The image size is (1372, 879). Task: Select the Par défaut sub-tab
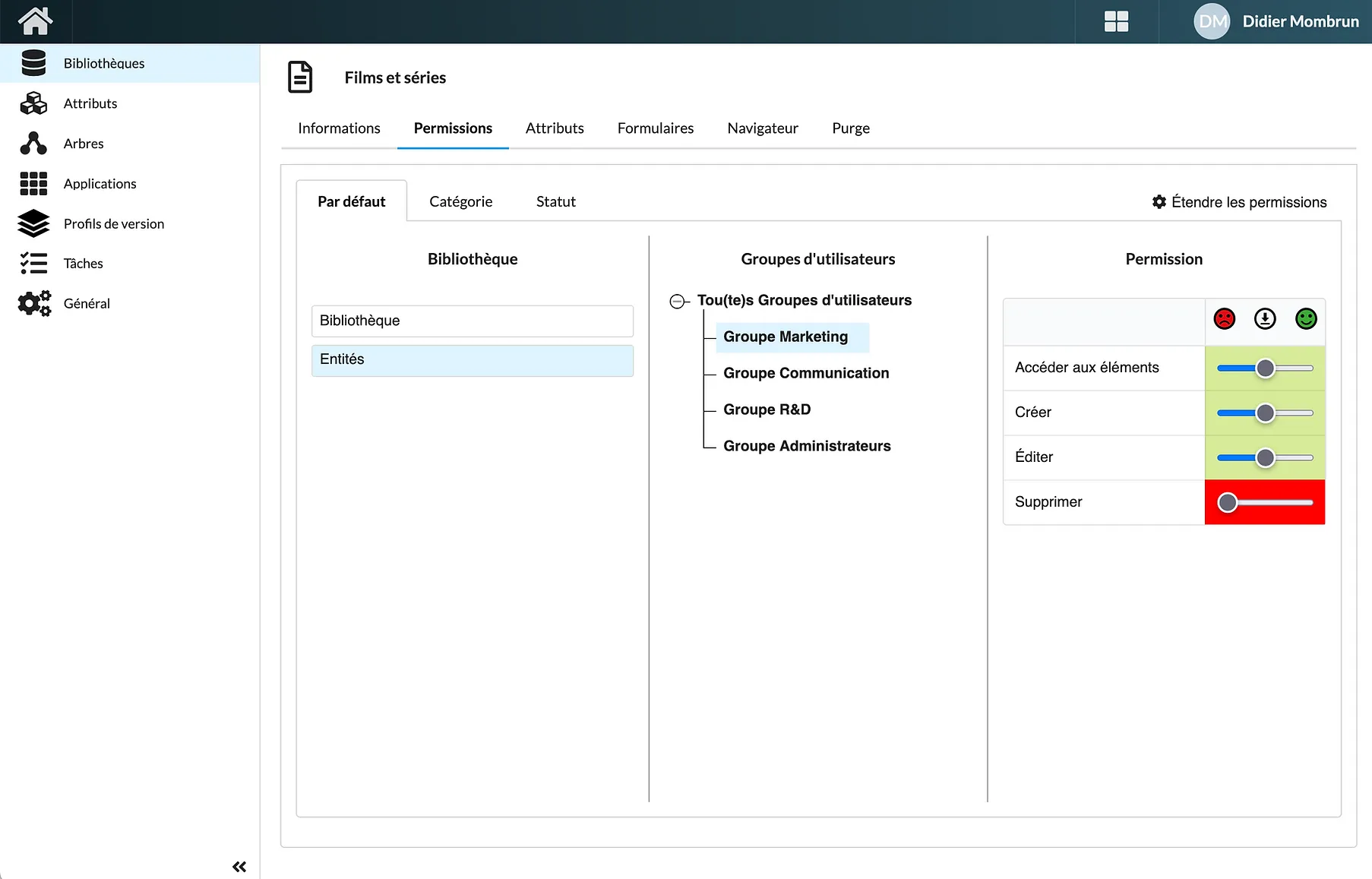(352, 201)
